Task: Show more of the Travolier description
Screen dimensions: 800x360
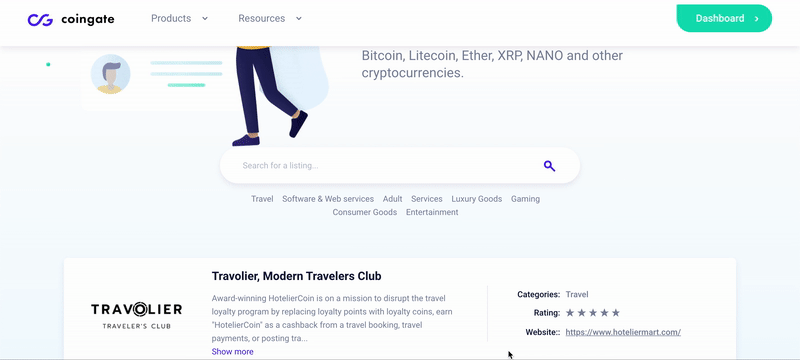Action: (232, 352)
